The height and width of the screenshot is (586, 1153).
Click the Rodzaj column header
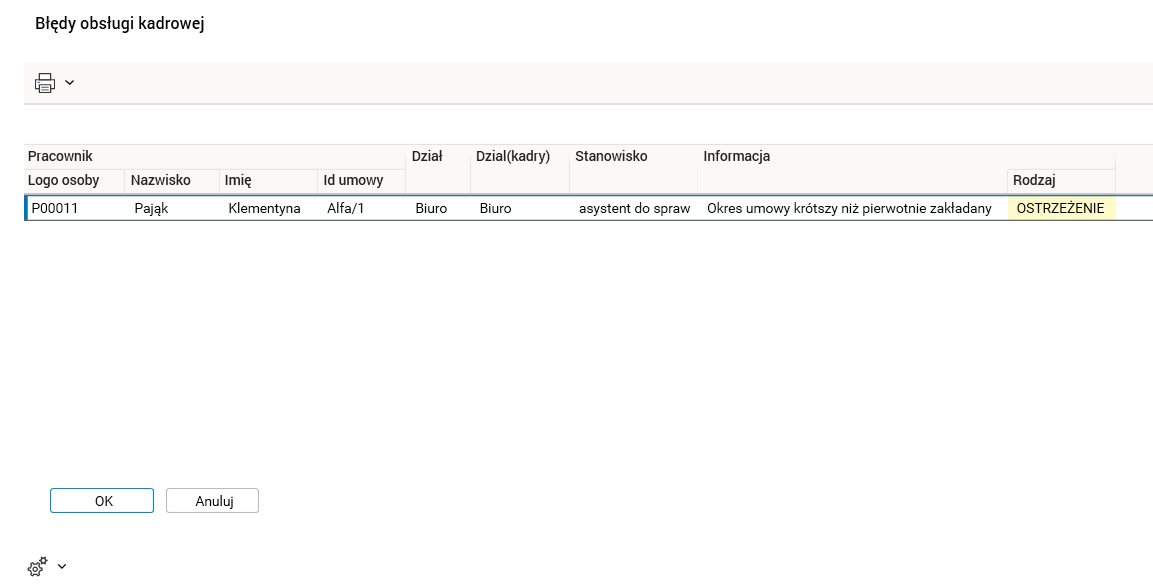tap(1061, 181)
